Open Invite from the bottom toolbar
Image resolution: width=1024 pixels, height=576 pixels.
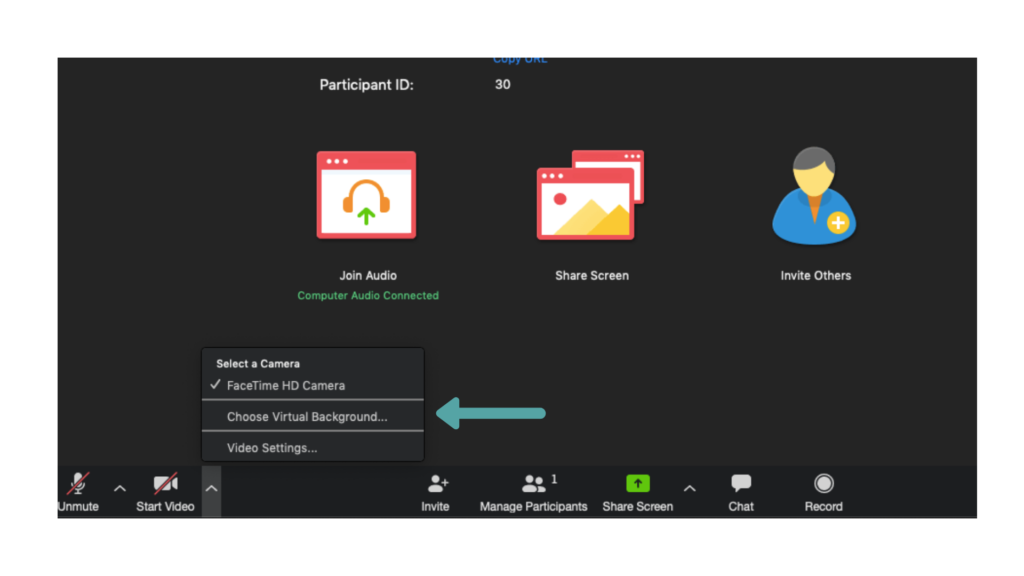[x=436, y=493]
